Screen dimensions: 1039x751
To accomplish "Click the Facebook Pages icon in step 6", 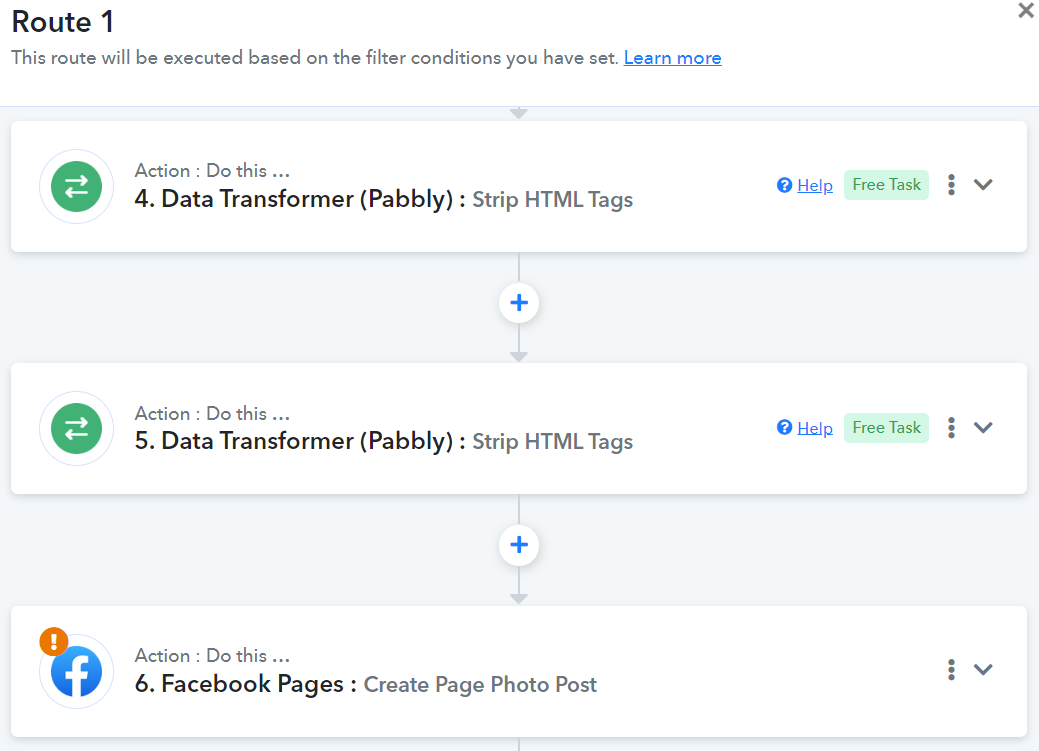I will [76, 671].
